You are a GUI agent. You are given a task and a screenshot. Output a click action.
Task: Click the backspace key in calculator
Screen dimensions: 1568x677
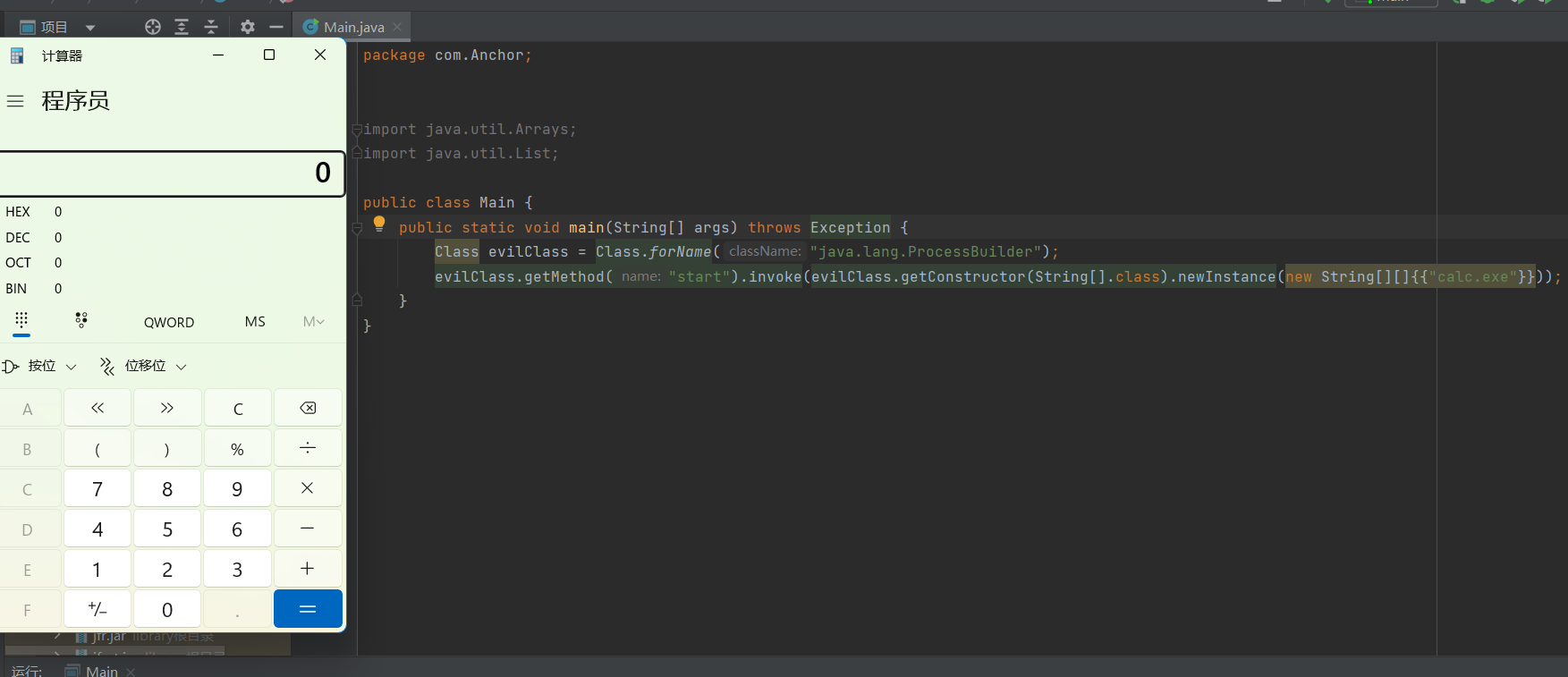[308, 408]
